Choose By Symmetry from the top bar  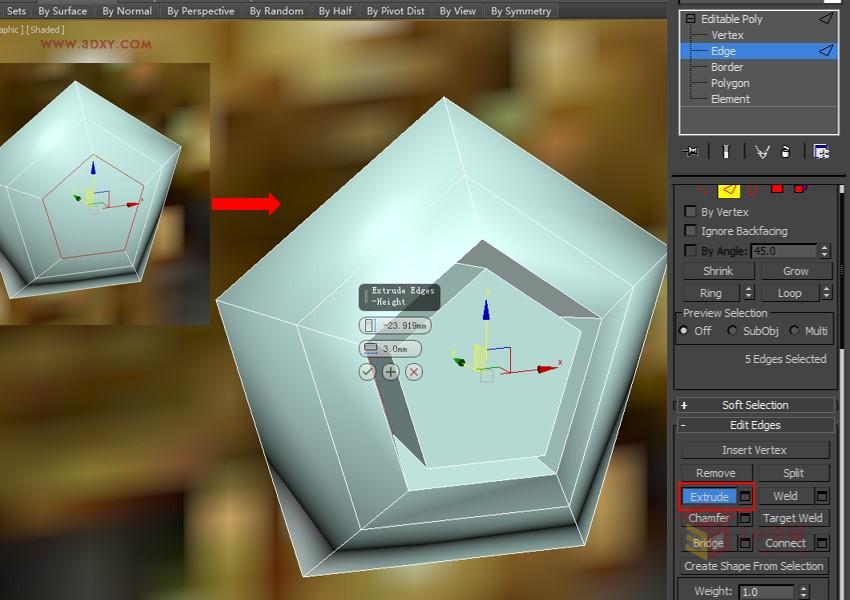521,11
